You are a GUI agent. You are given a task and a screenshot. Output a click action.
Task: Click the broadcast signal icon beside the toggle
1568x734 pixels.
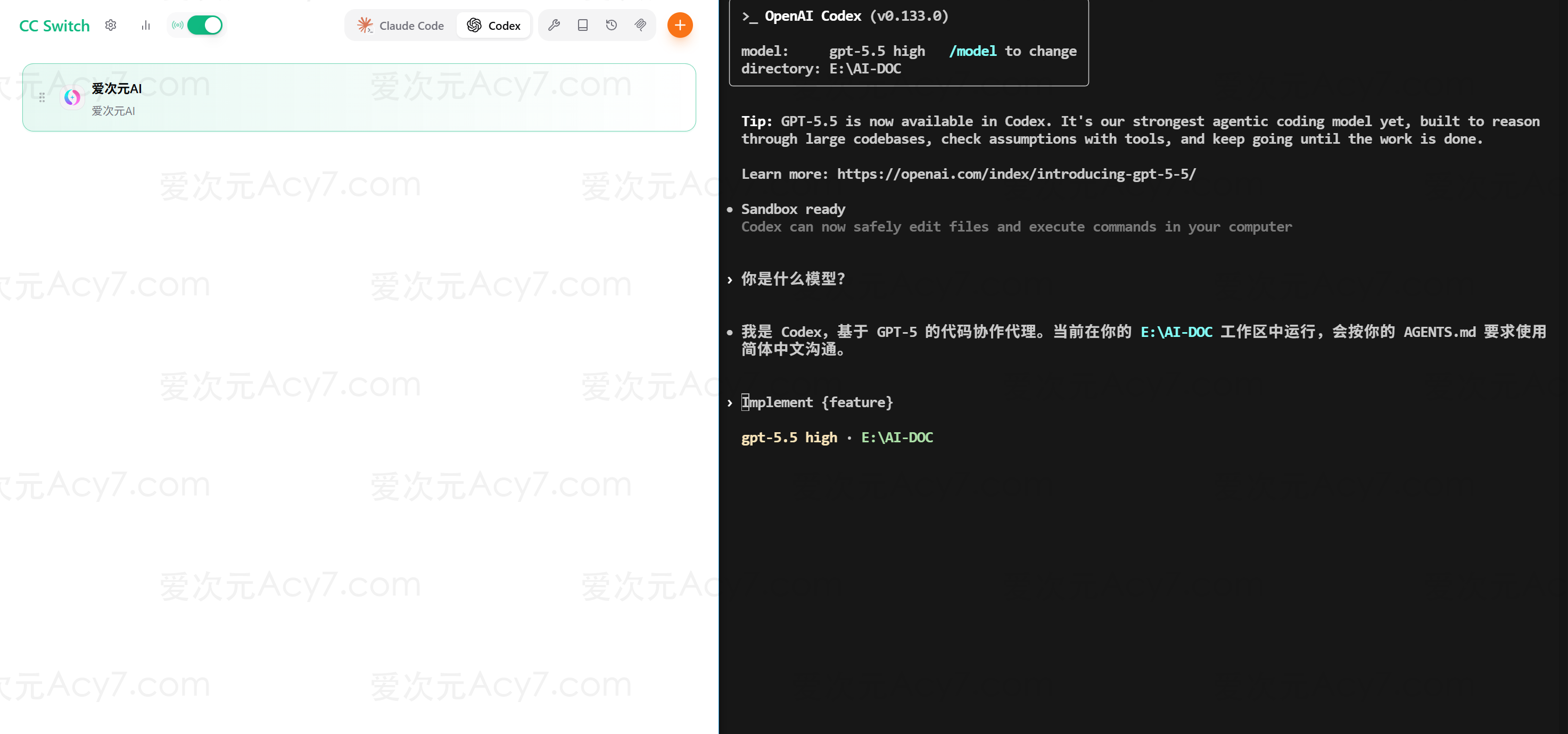(177, 25)
